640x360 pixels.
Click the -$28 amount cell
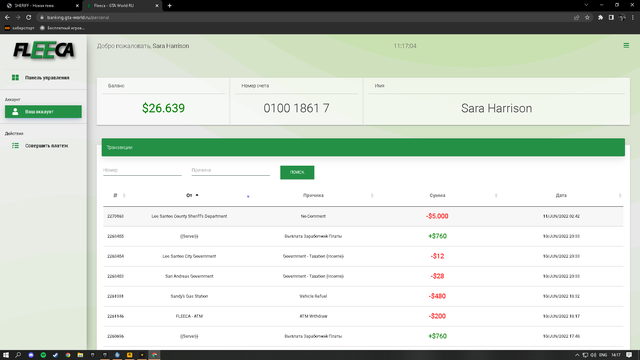pos(437,276)
